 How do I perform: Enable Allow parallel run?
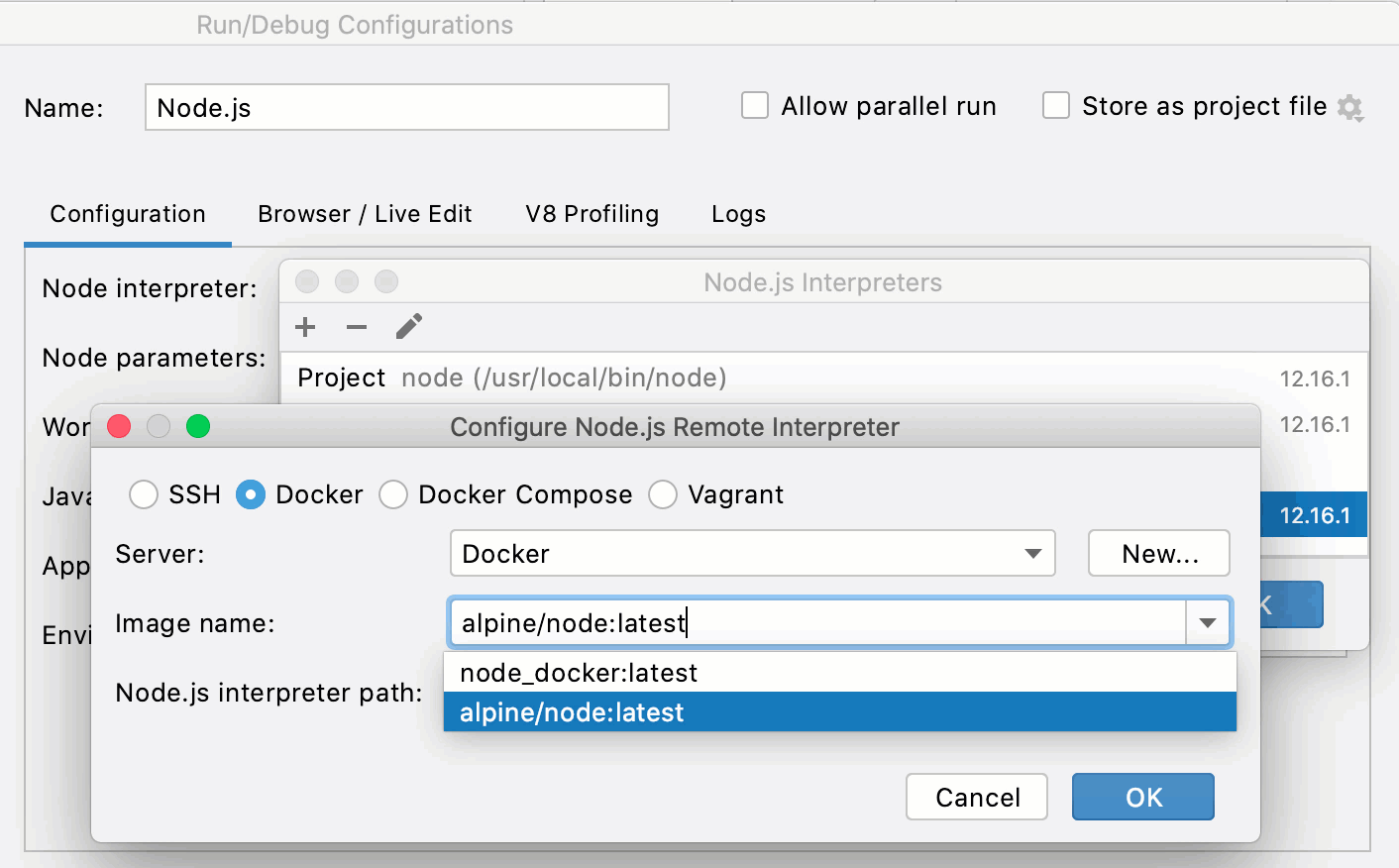click(x=755, y=105)
